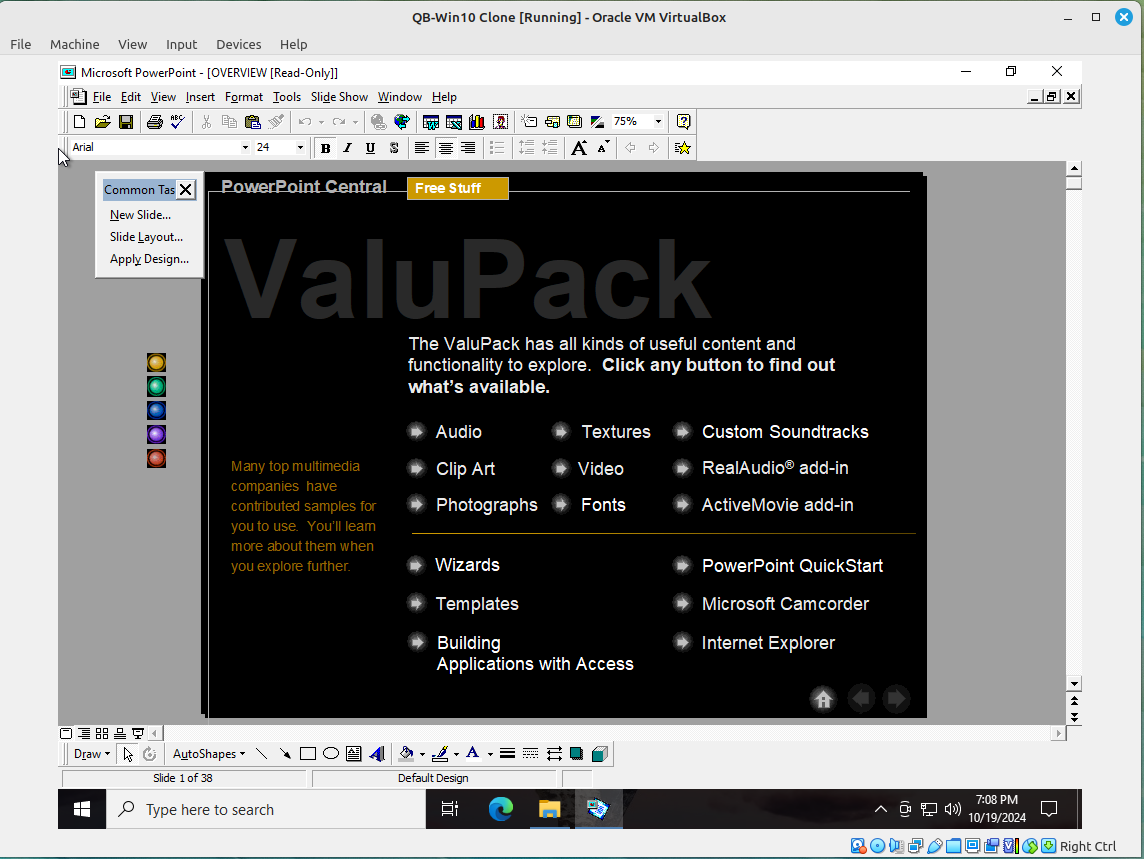Click the Open file folder icon
Screen dimensions: 1144x859
(103, 122)
